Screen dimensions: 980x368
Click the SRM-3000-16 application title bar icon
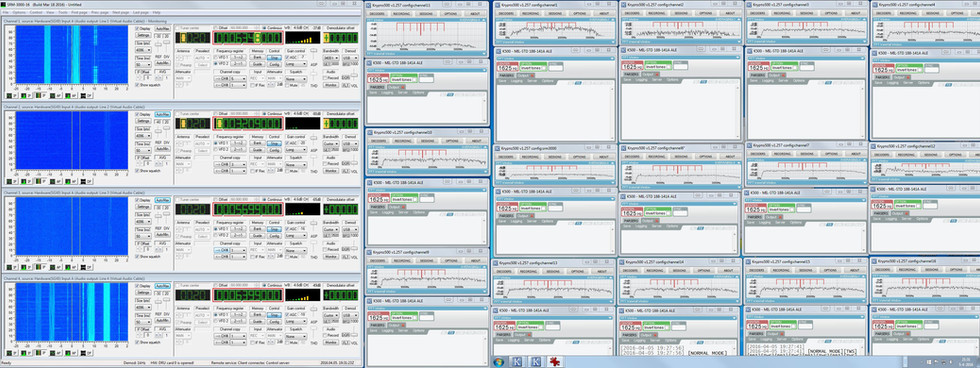pos(3,4)
